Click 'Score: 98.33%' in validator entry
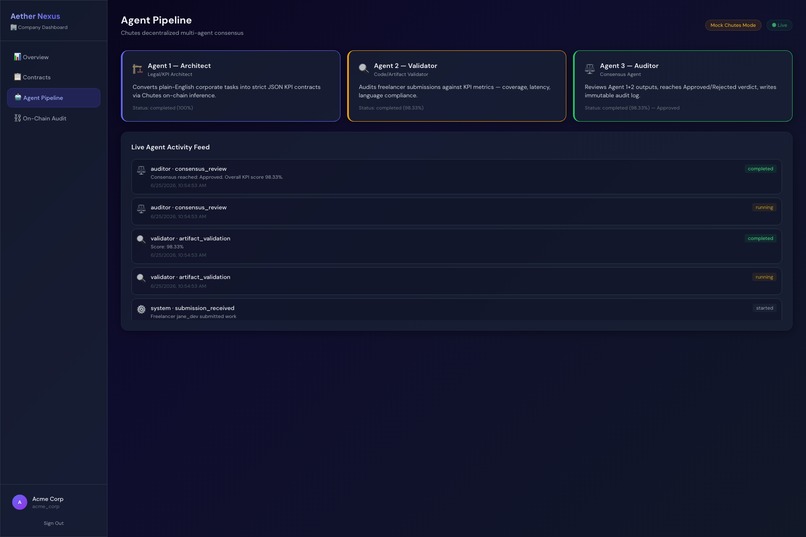 tap(167, 247)
